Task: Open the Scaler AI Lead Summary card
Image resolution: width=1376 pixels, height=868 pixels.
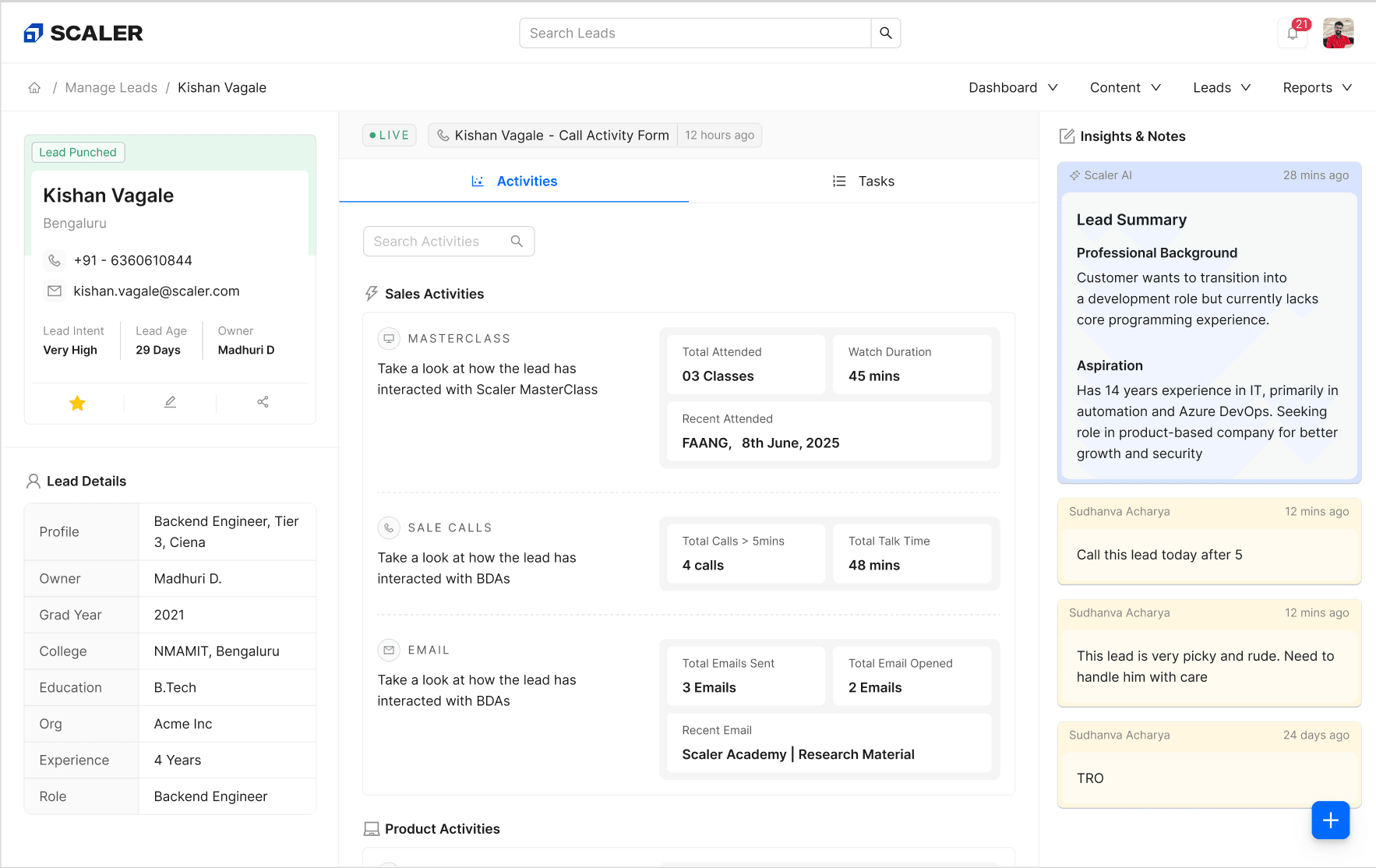Action: (1209, 323)
